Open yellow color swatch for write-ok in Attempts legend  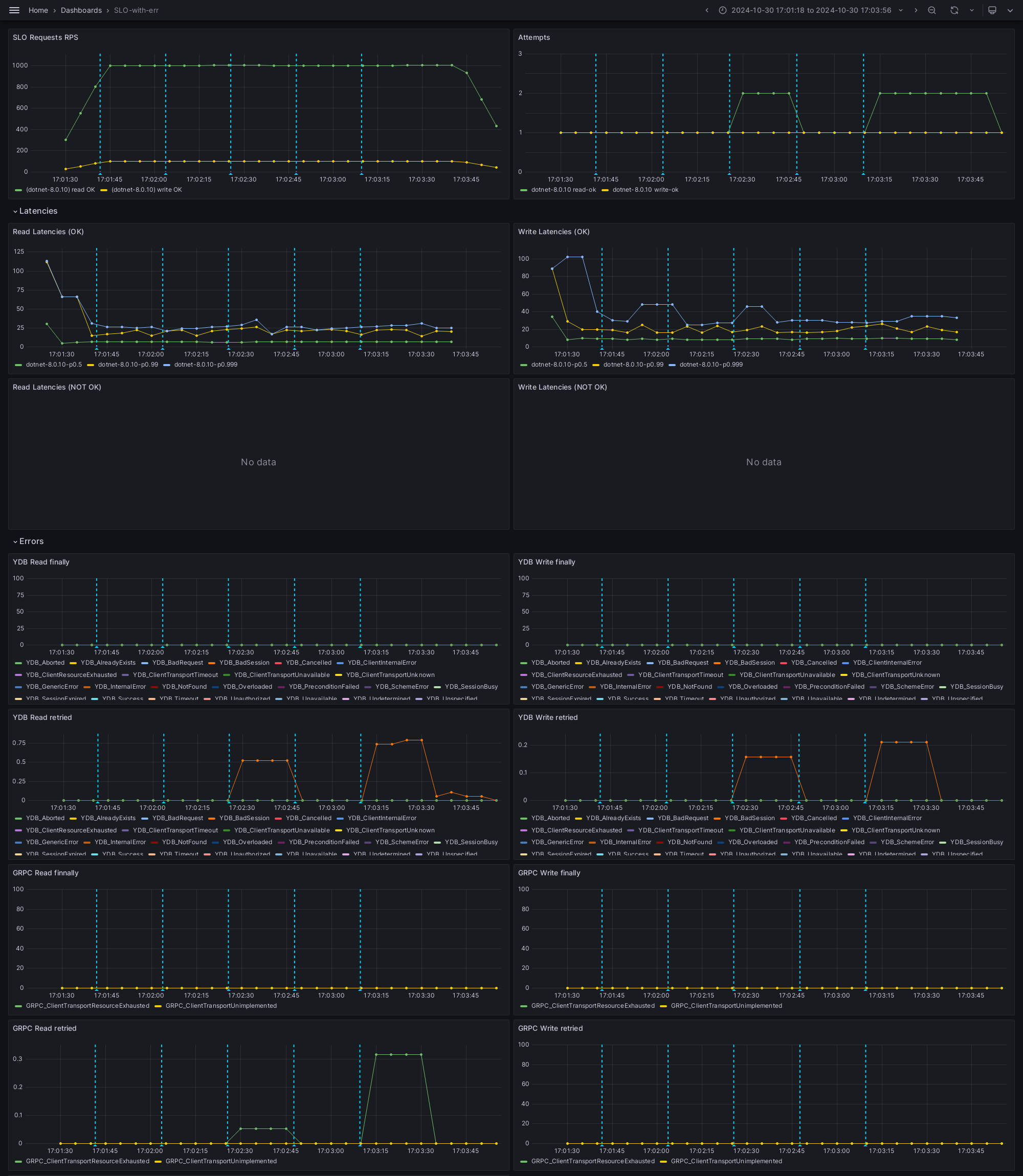point(605,190)
